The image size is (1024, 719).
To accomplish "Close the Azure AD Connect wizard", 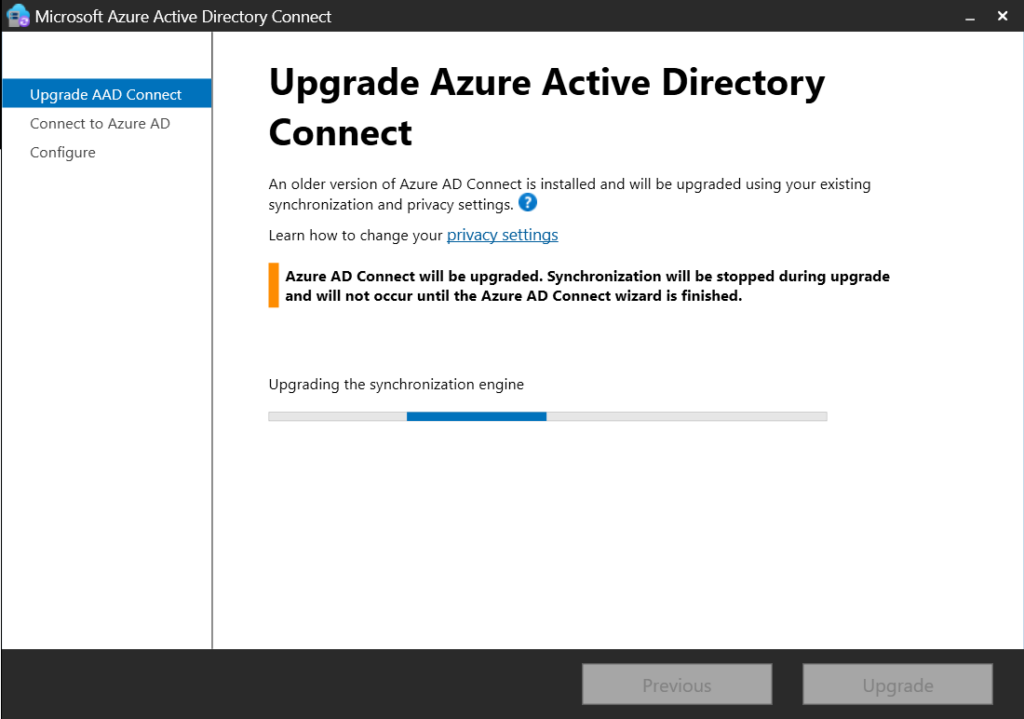I will point(1002,16).
